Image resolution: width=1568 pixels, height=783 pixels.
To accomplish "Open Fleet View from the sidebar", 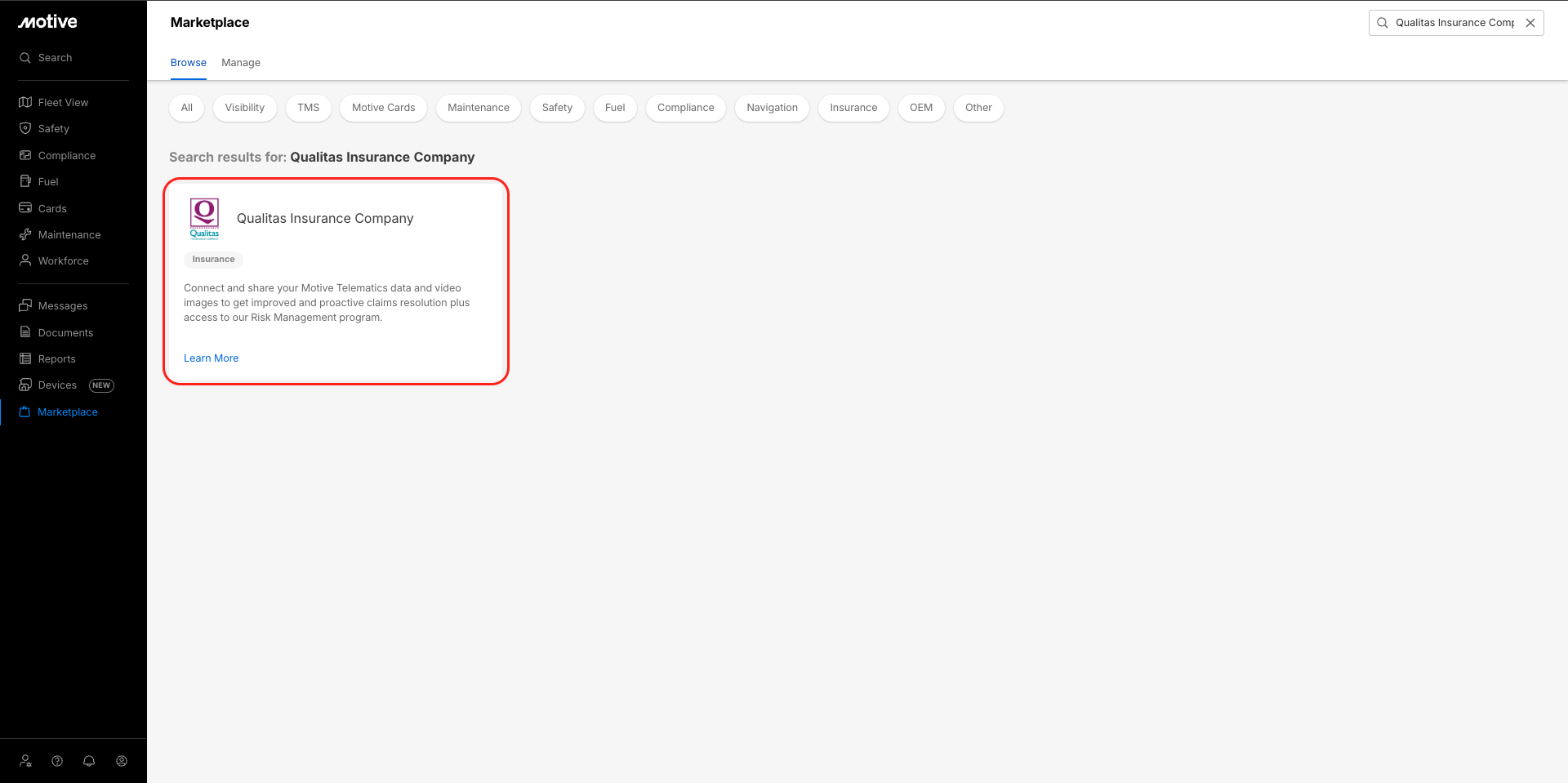I will click(x=63, y=103).
